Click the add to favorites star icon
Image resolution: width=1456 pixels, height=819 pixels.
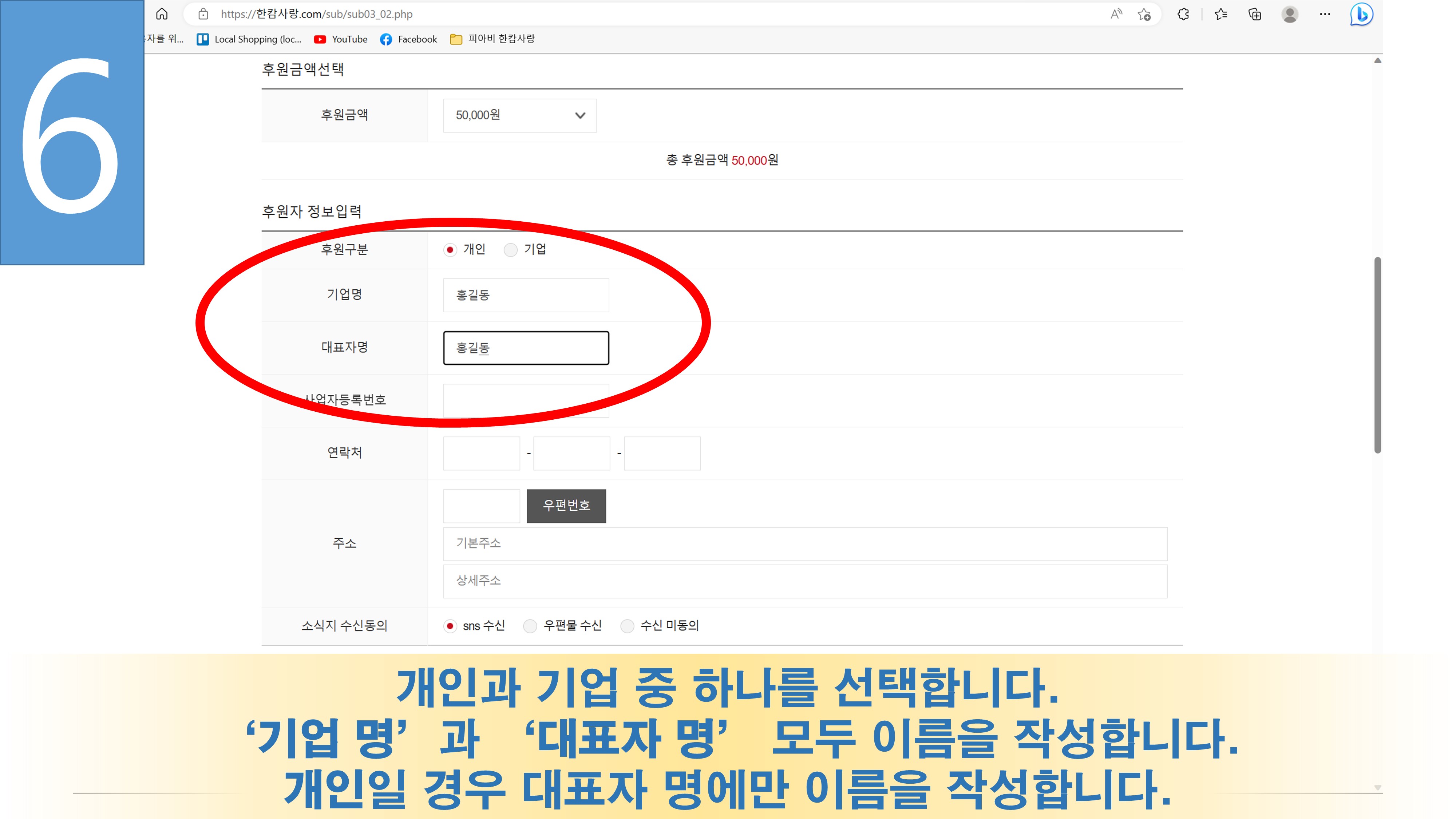coord(1144,14)
